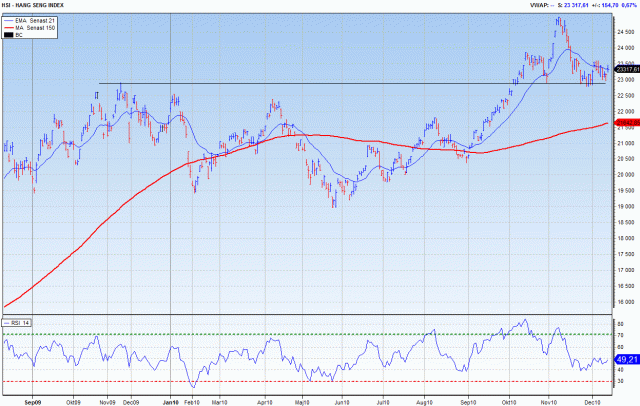This screenshot has height=406, width=640.
Task: Click the Maj10 date on the time axis
Action: coord(303,400)
